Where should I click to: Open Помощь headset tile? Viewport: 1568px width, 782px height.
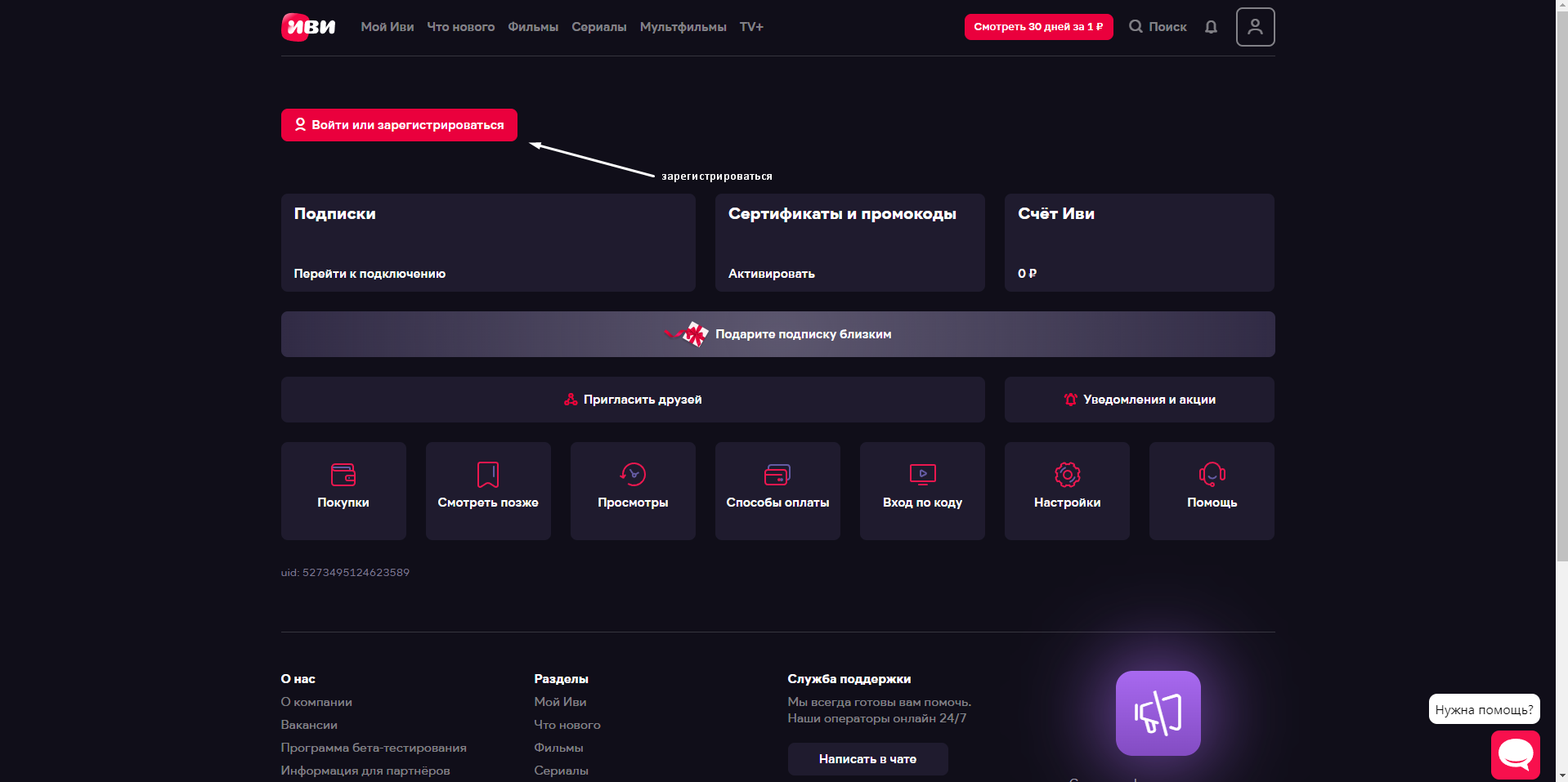(x=1212, y=490)
